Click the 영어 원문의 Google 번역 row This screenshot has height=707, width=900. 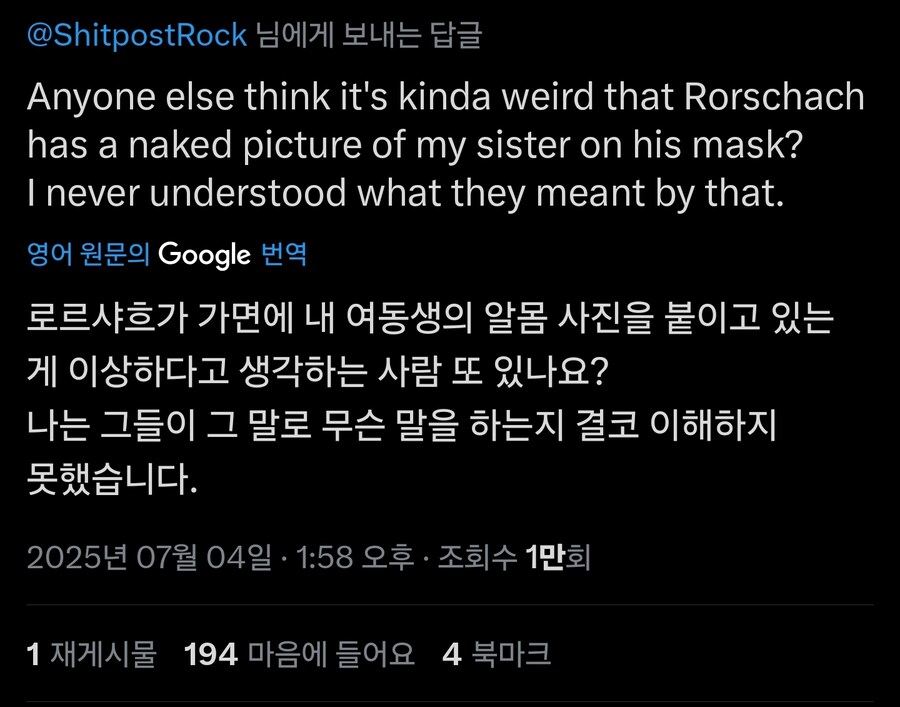pos(170,255)
